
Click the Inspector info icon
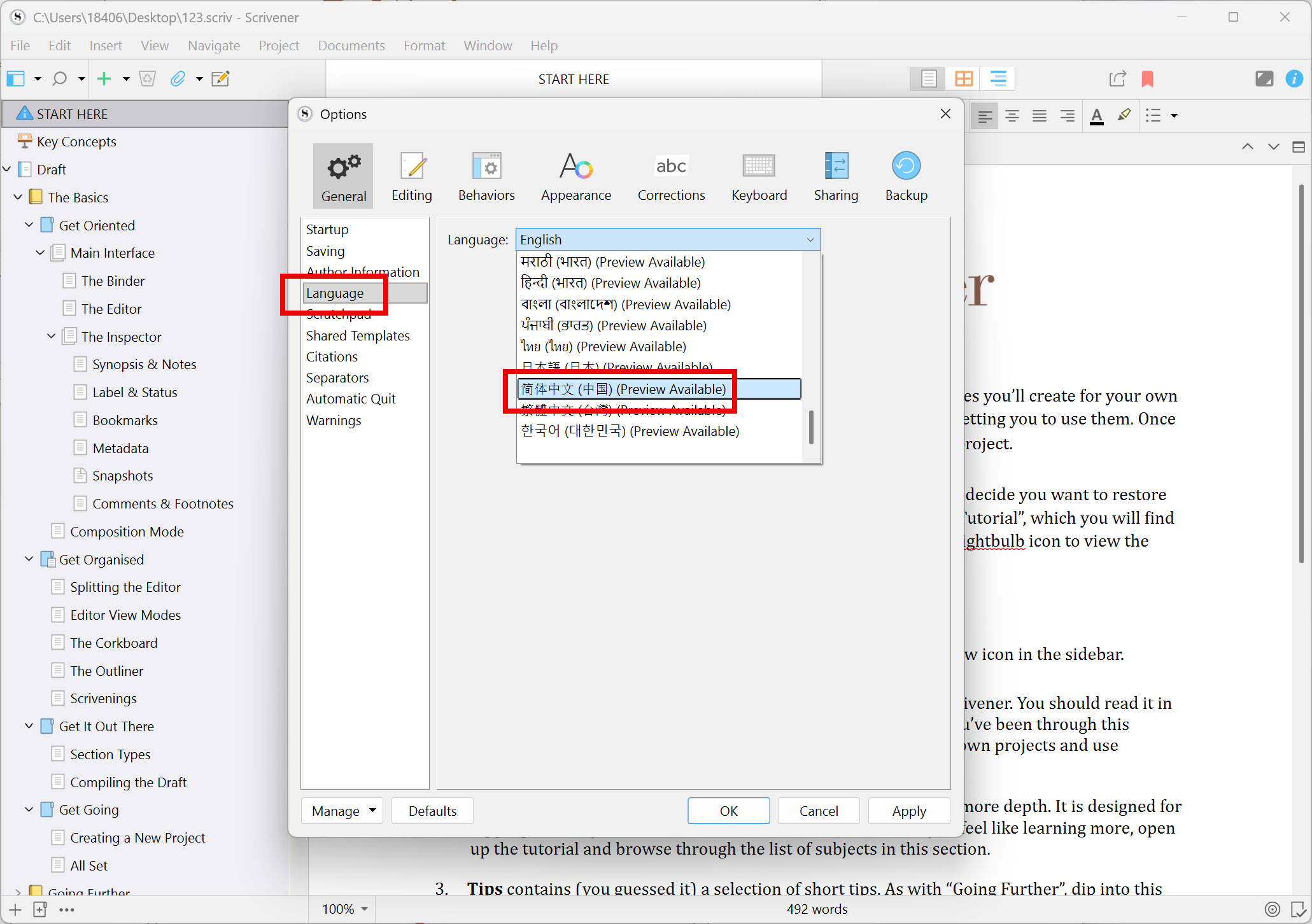(1294, 79)
